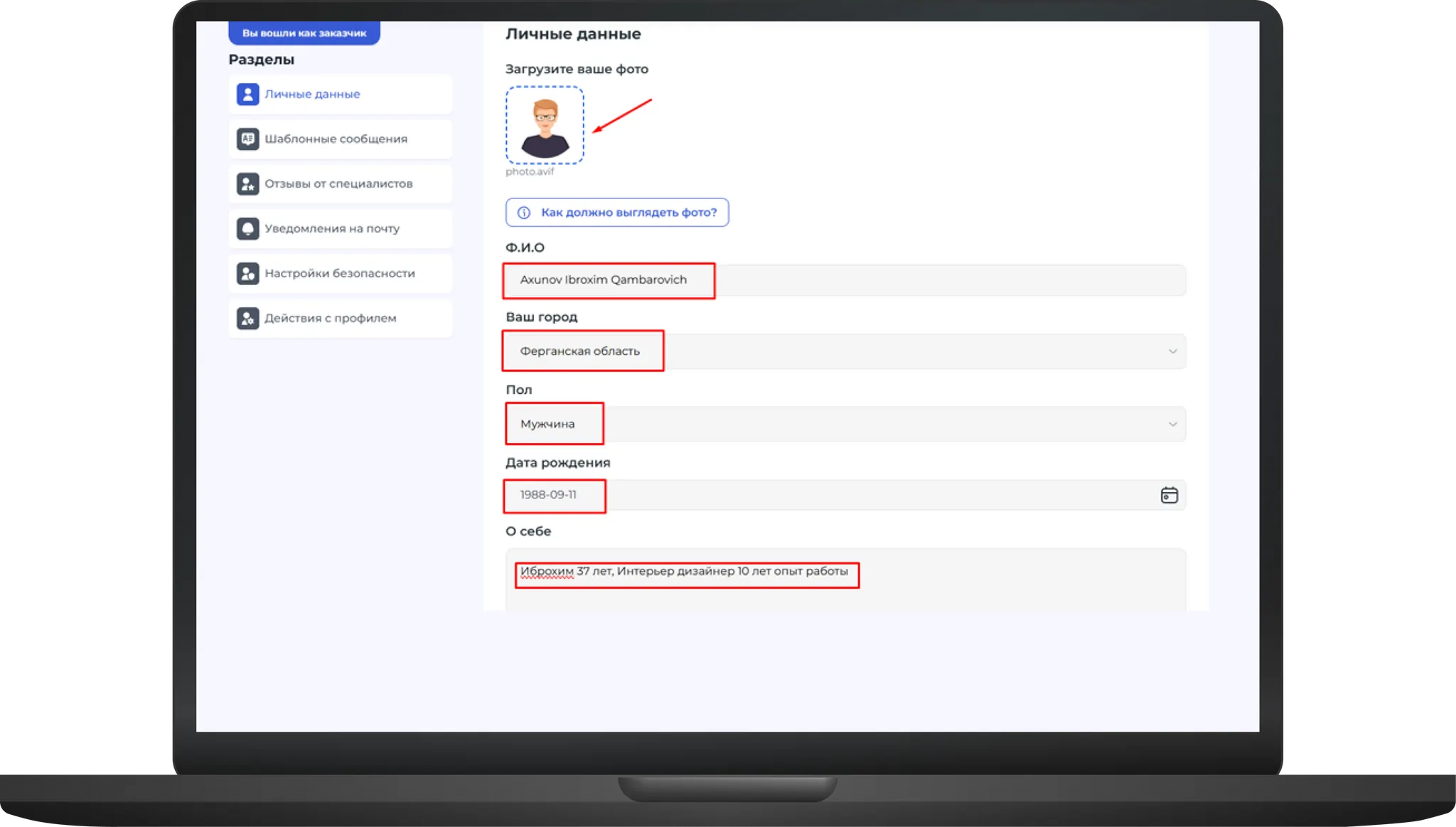
Task: Click "Вы вошли как заказчик" badge
Action: (x=304, y=33)
